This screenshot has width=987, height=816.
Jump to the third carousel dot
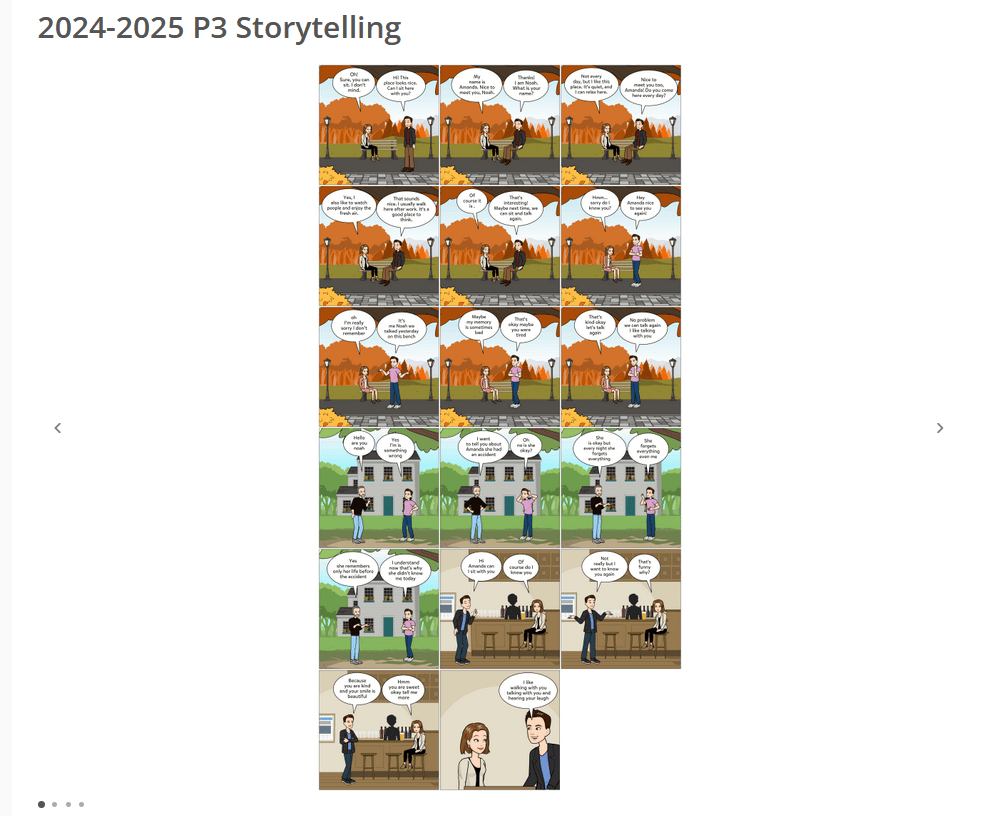[x=68, y=804]
